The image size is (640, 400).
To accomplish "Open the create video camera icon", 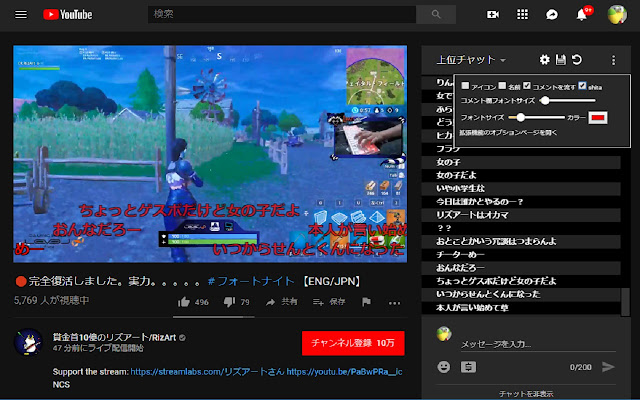I will [493, 15].
